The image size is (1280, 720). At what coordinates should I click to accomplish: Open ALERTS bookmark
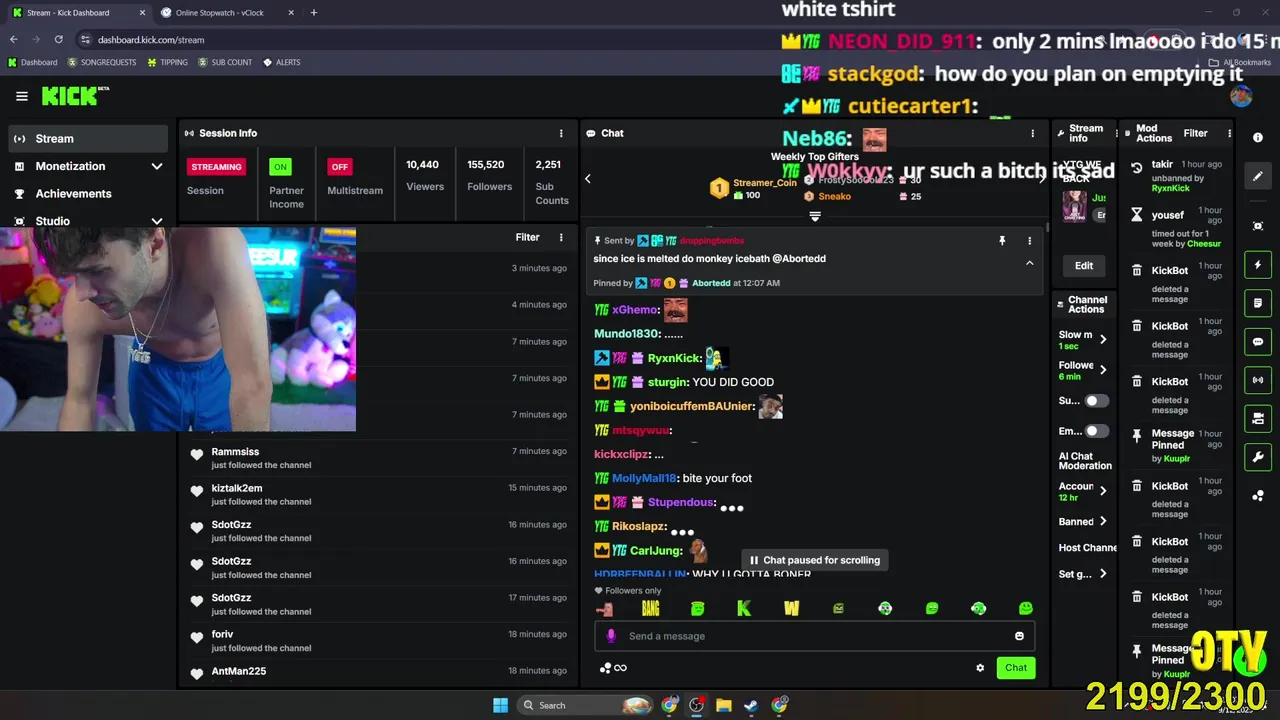coord(281,62)
